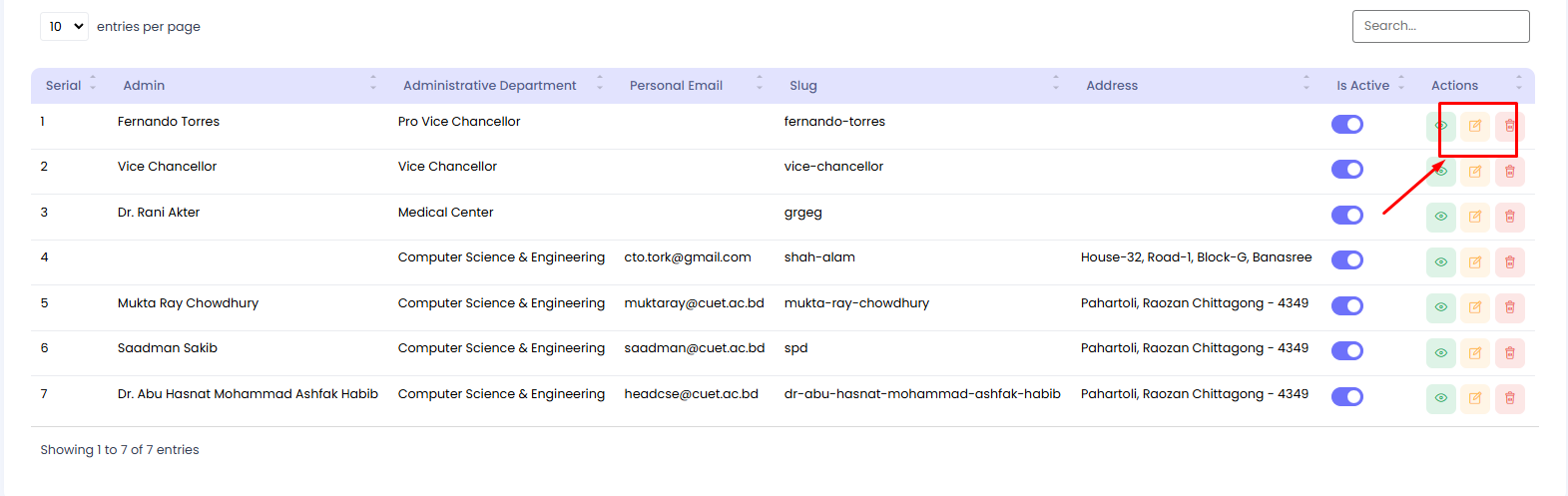
Task: Edit the Dr. Rani Akter entry
Action: click(1474, 217)
